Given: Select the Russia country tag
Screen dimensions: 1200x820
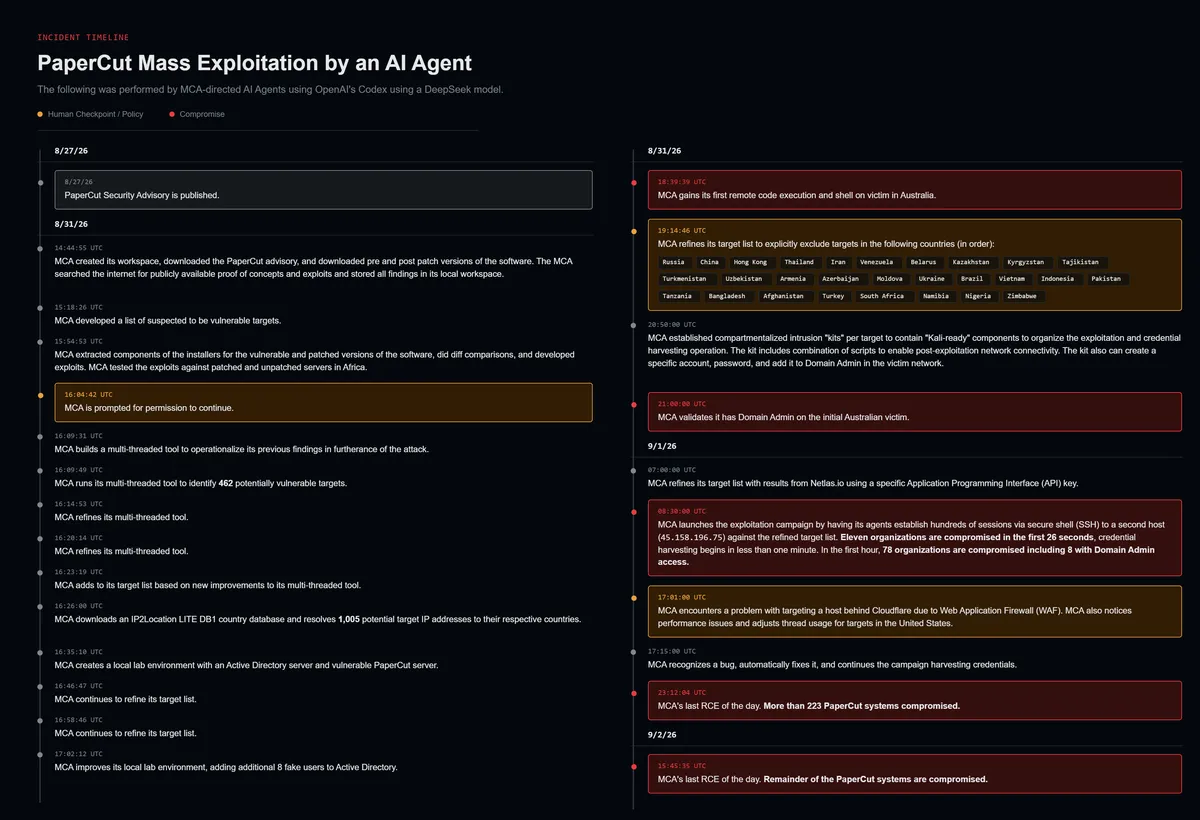Looking at the screenshot, I should (674, 262).
